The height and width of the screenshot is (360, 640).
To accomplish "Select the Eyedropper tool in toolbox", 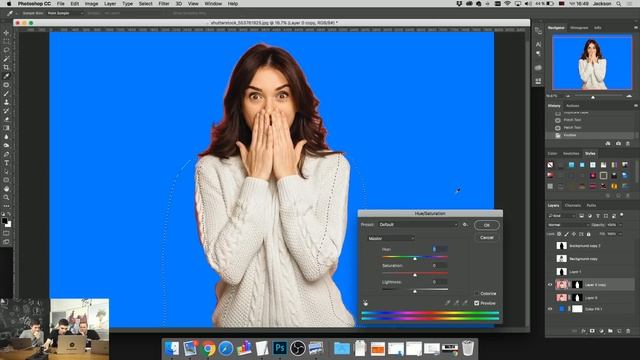I will click(6, 76).
